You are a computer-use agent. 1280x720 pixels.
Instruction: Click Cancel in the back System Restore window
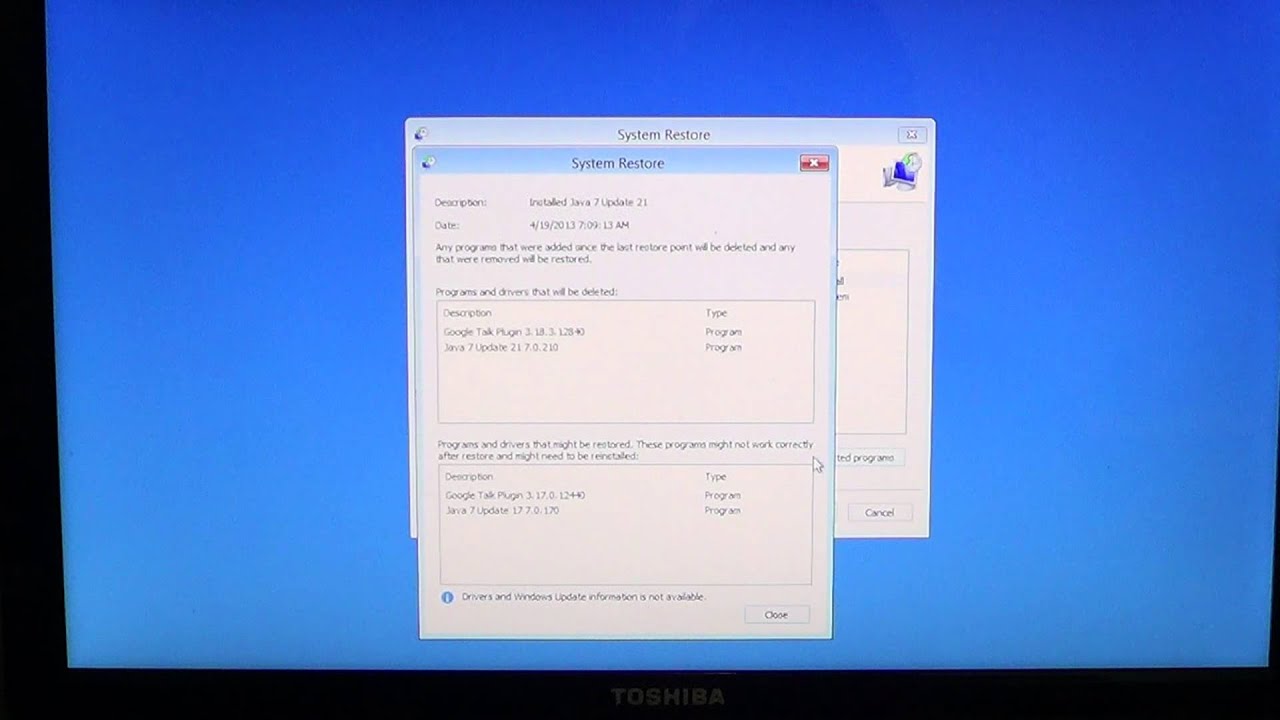879,512
